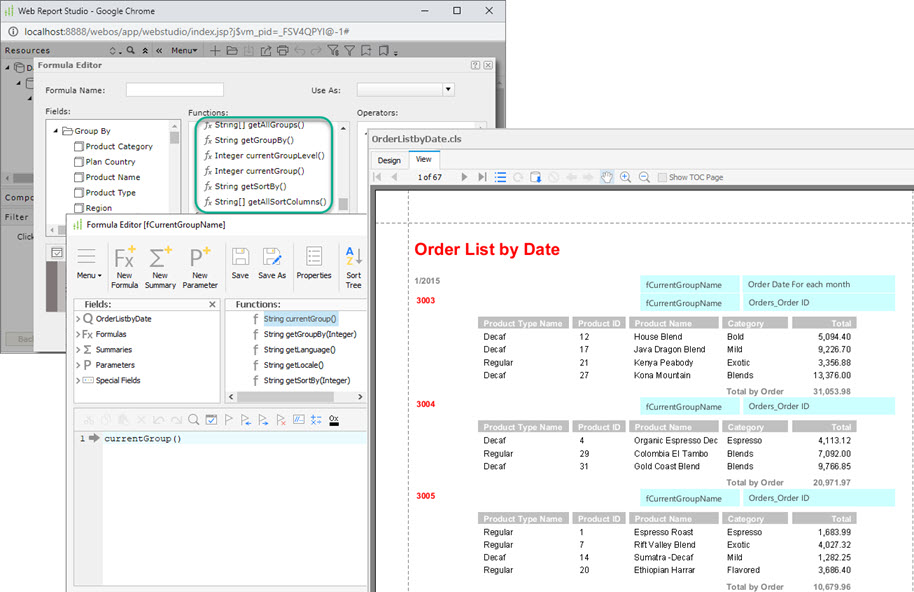Viewport: 914px width, 592px height.
Task: Select String[] getAllSortColumns() function
Action: [x=270, y=202]
